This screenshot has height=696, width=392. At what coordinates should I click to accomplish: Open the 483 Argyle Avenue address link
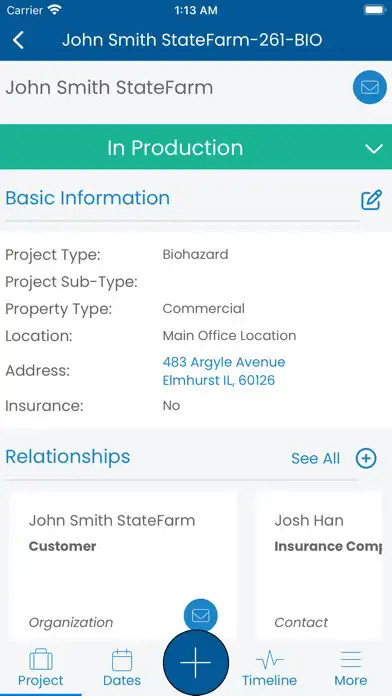[x=224, y=362]
